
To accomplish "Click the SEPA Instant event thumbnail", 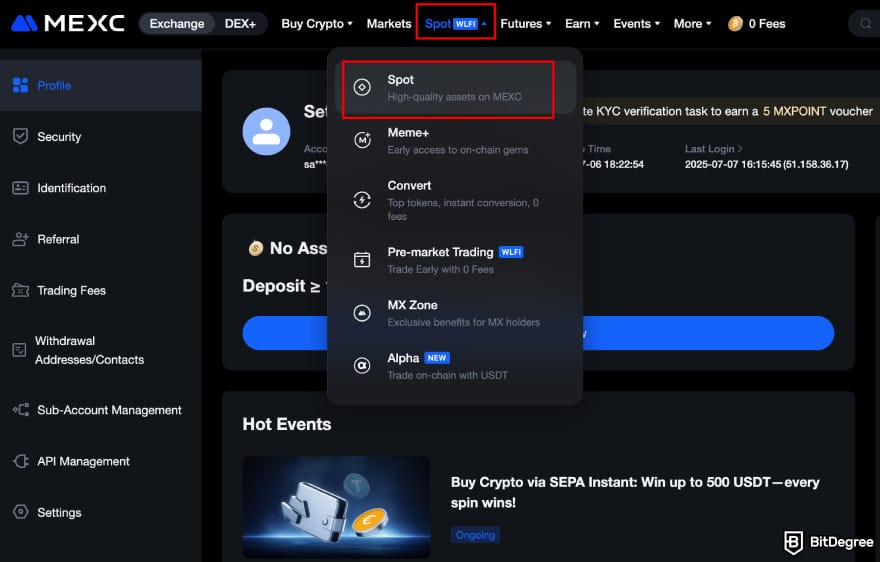I will [x=336, y=506].
